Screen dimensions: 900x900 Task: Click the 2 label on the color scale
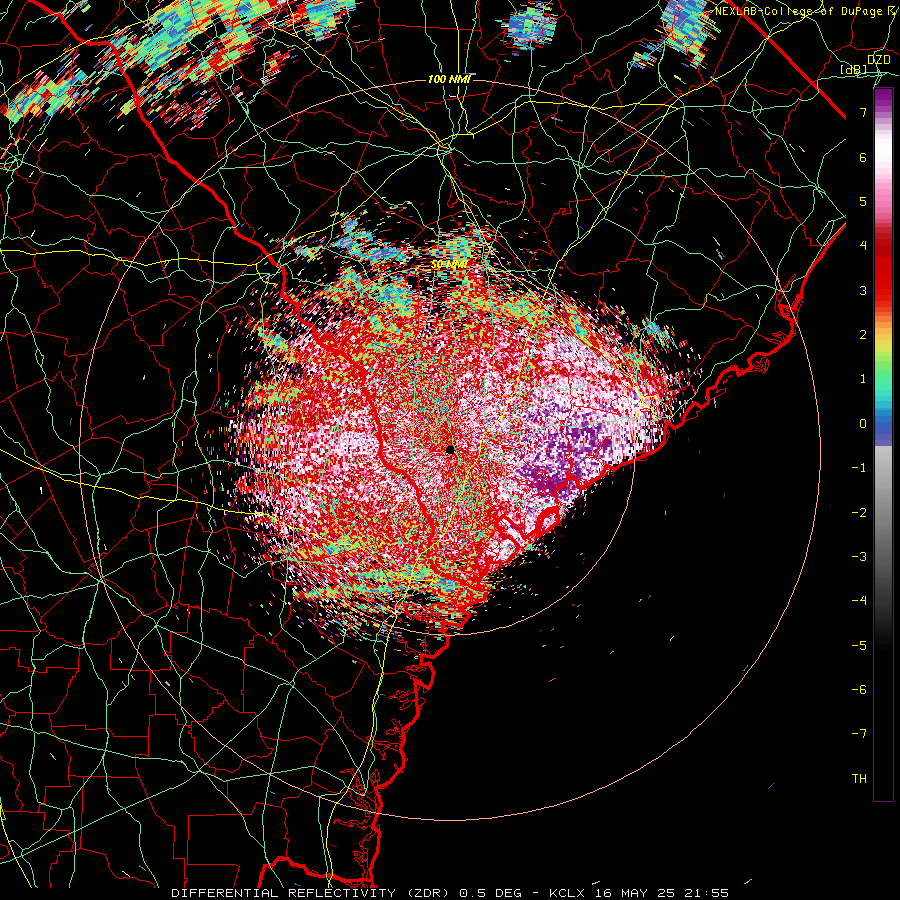pyautogui.click(x=863, y=335)
